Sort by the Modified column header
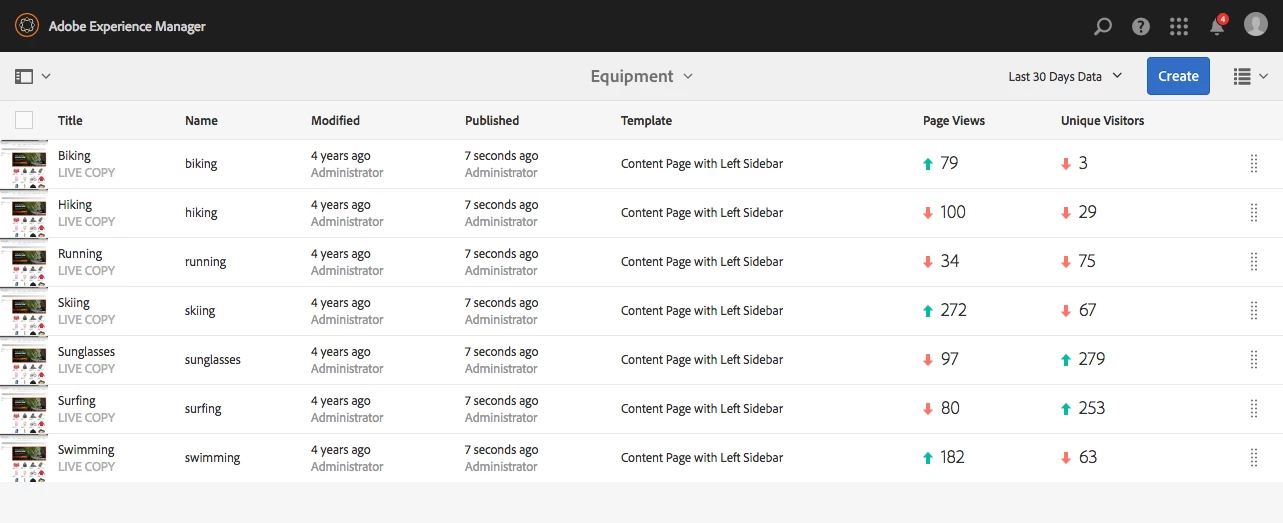 335,120
